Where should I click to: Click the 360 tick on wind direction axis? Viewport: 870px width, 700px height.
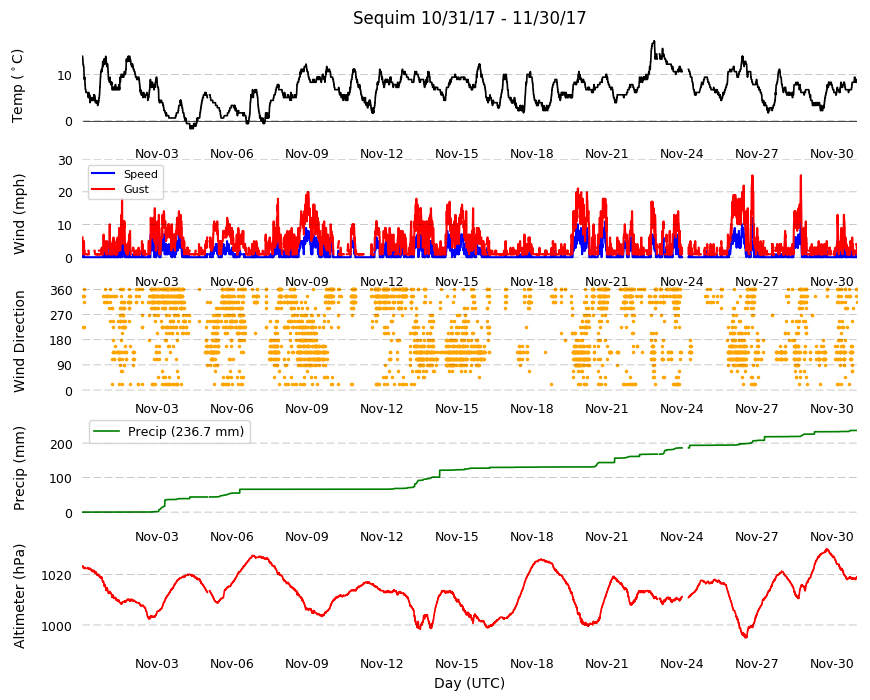[x=62, y=291]
